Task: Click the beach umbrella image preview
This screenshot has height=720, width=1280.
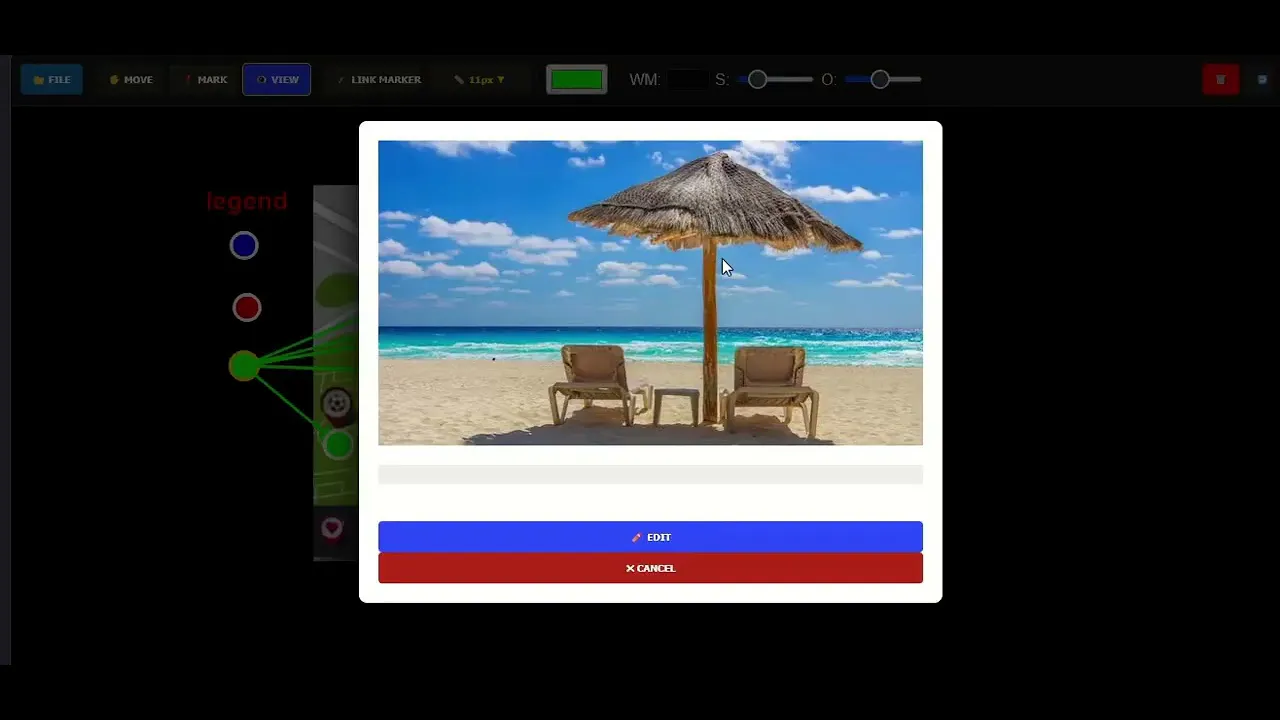Action: point(650,293)
